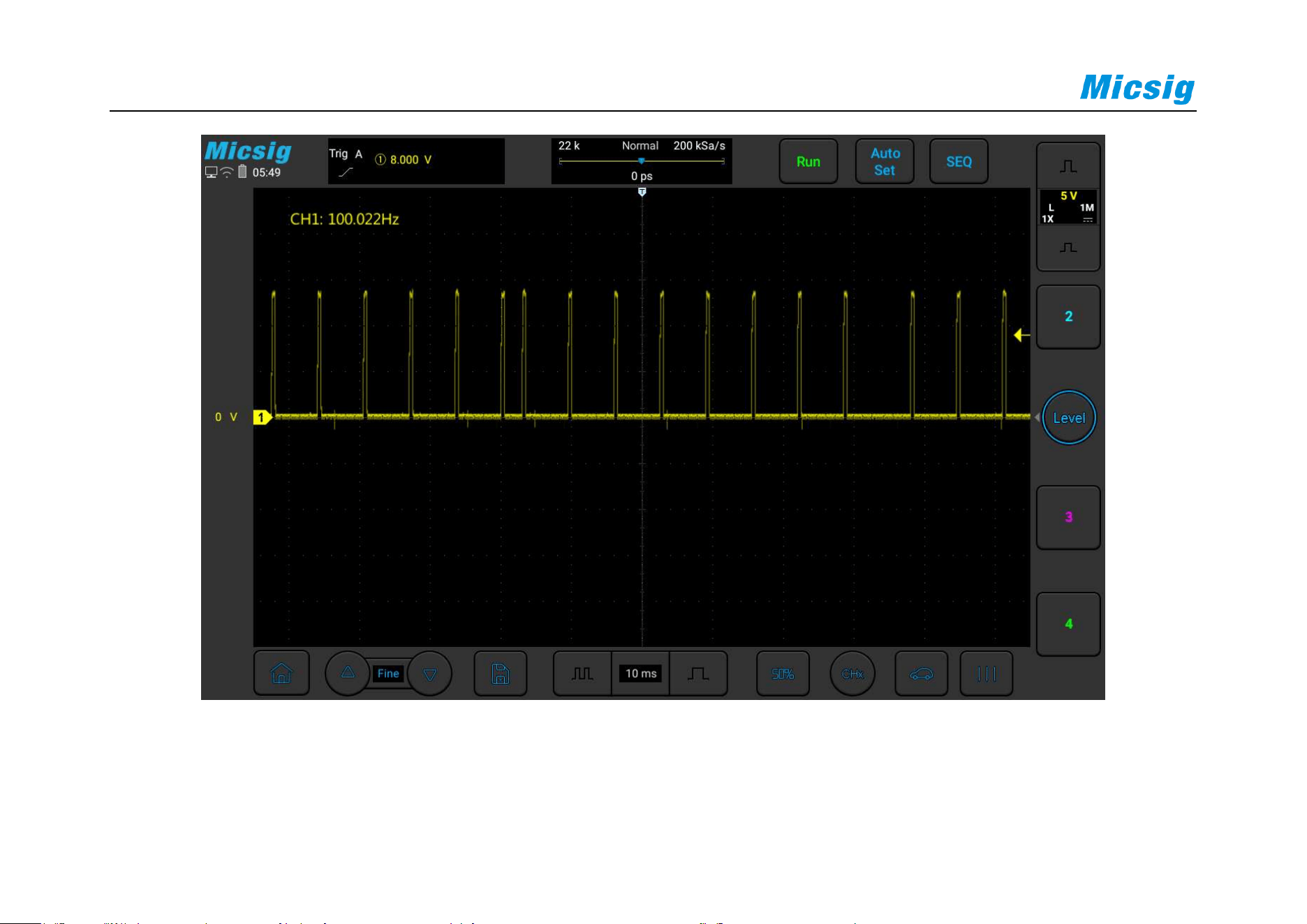The image size is (1307, 924).
Task: Open channel 1 5 V settings box
Action: 1068,207
